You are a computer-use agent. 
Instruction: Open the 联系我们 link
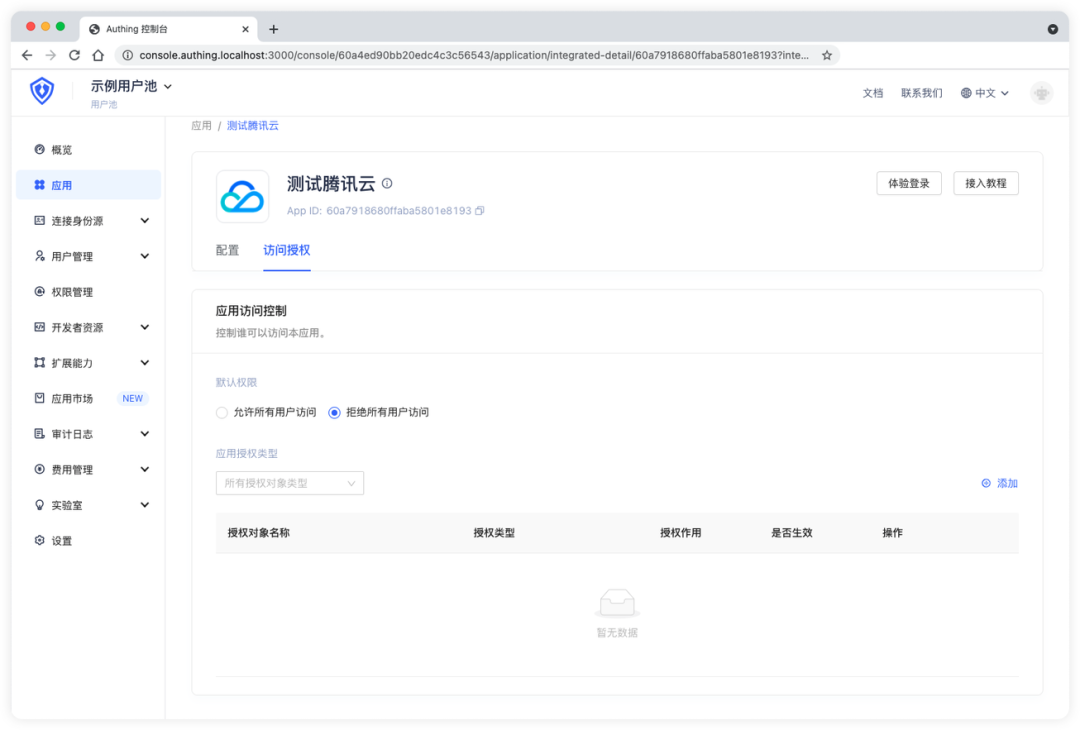coord(922,93)
